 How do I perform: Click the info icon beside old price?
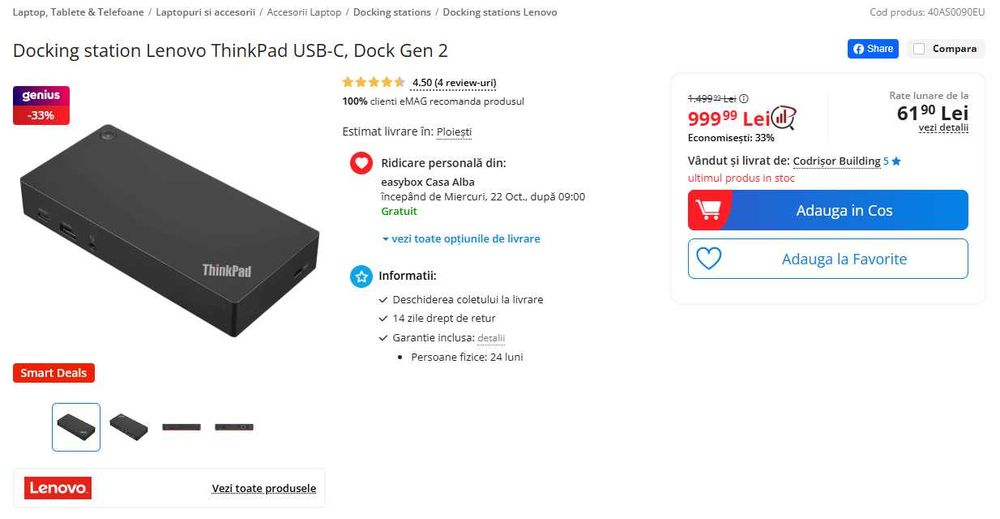[743, 99]
